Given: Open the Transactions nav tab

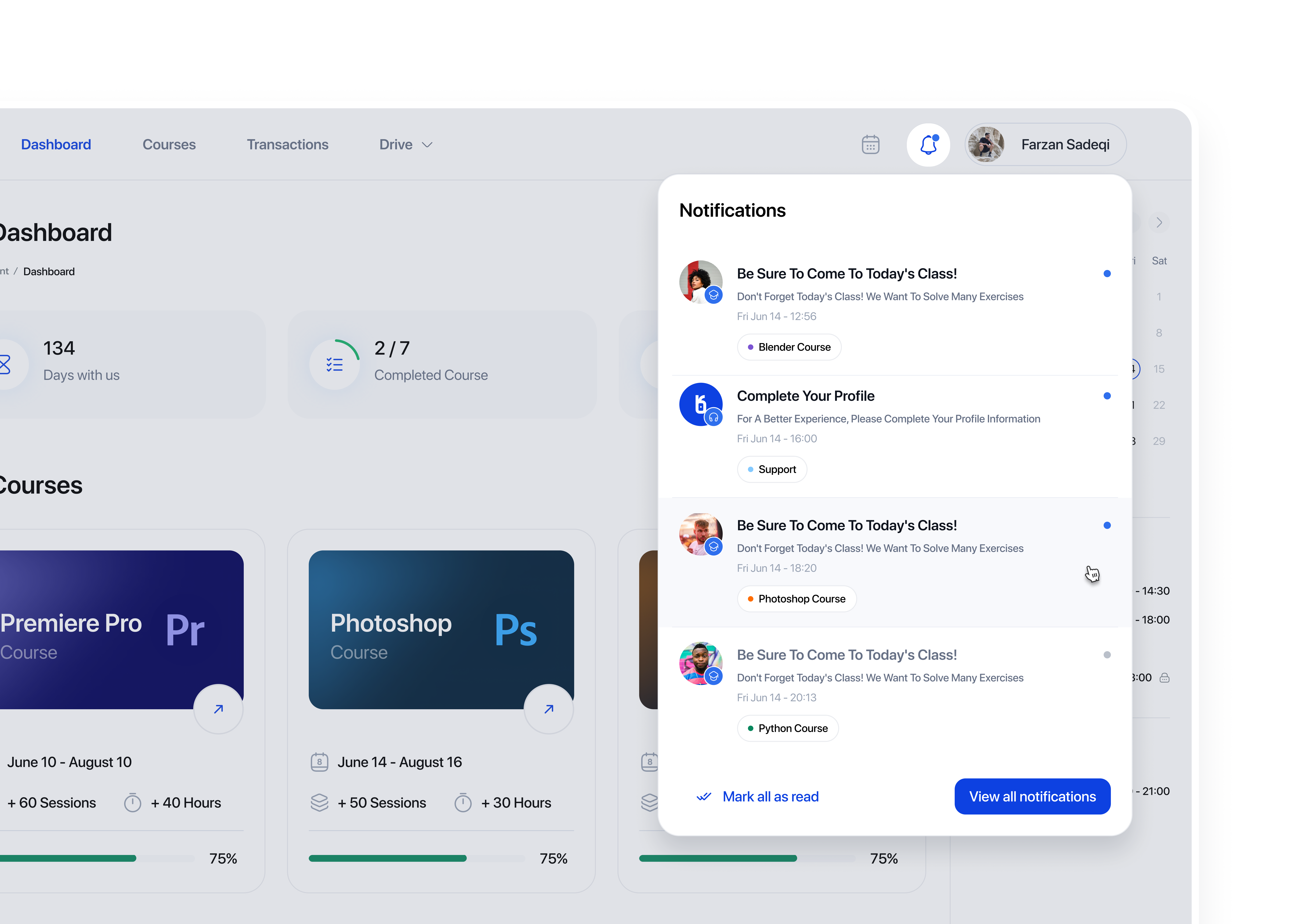Looking at the screenshot, I should pyautogui.click(x=288, y=145).
